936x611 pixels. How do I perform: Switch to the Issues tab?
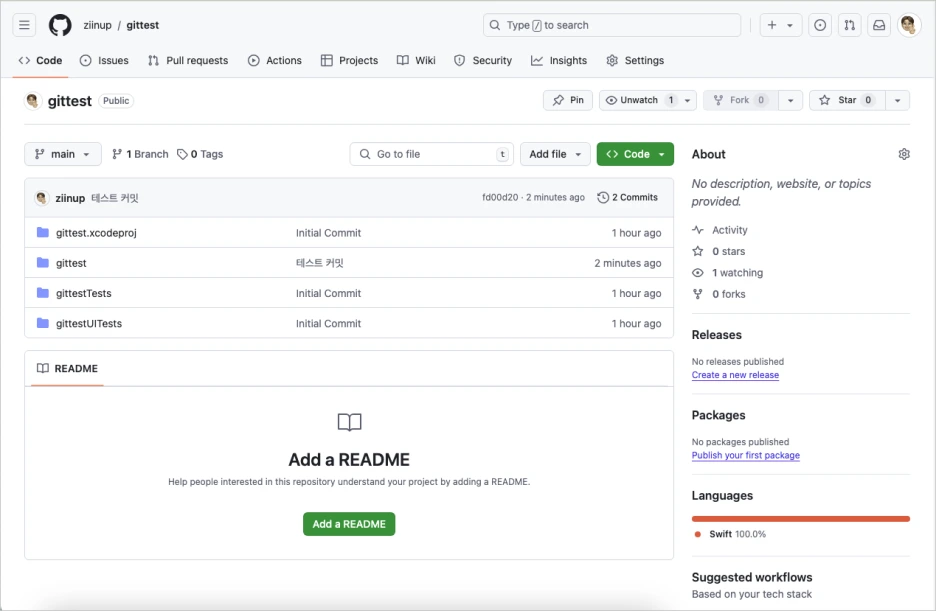pyautogui.click(x=104, y=60)
